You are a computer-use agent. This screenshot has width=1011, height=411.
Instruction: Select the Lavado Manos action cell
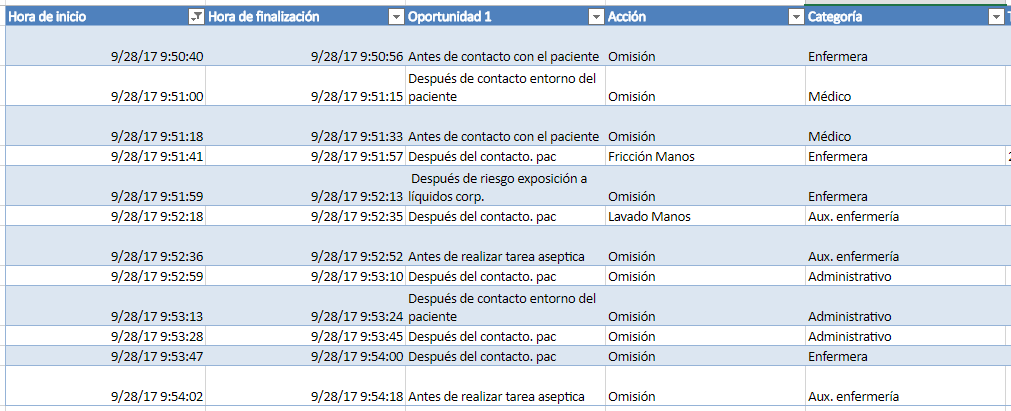click(x=648, y=217)
